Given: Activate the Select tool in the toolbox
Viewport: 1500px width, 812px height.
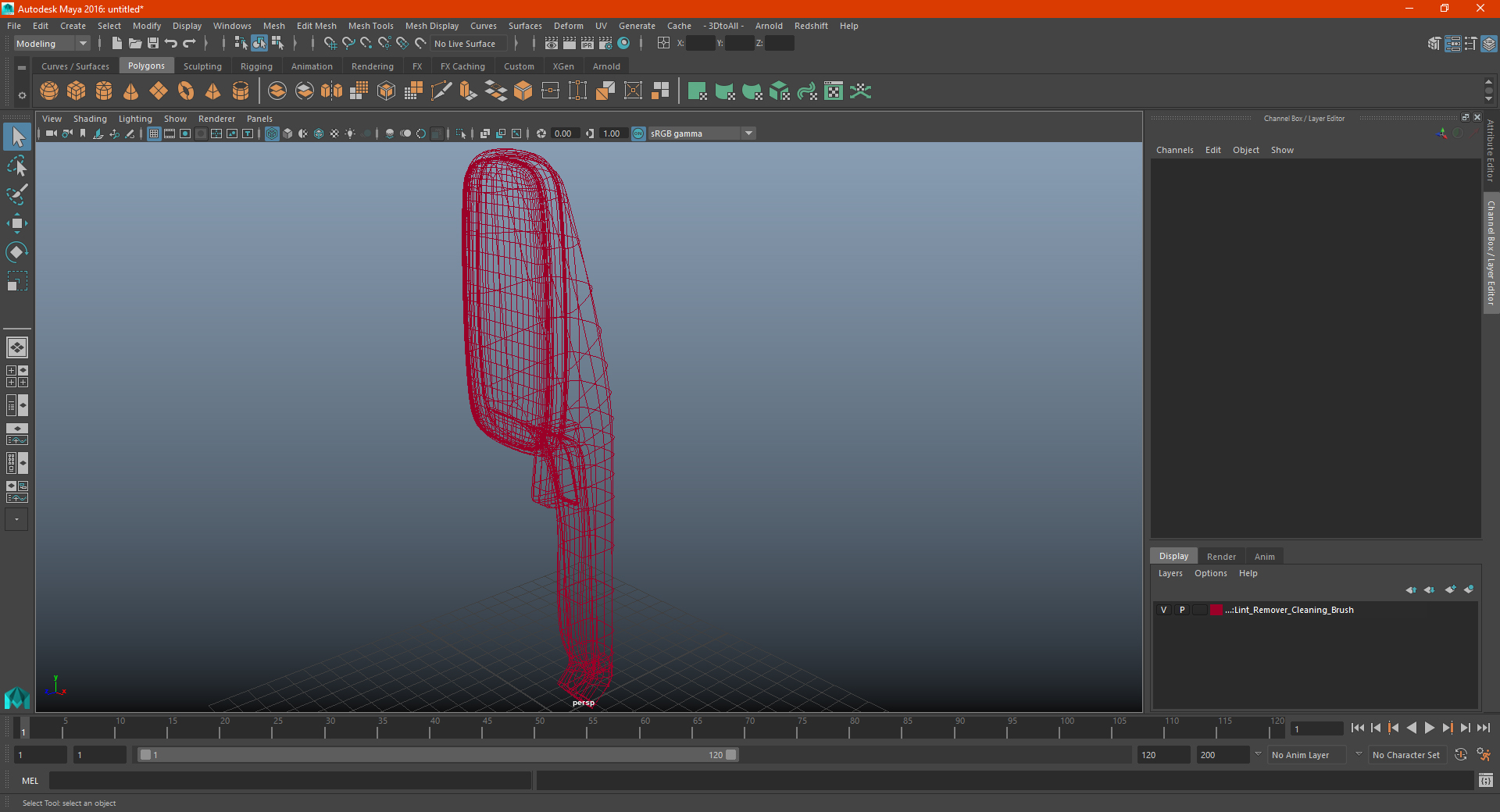Looking at the screenshot, I should coord(17,137).
